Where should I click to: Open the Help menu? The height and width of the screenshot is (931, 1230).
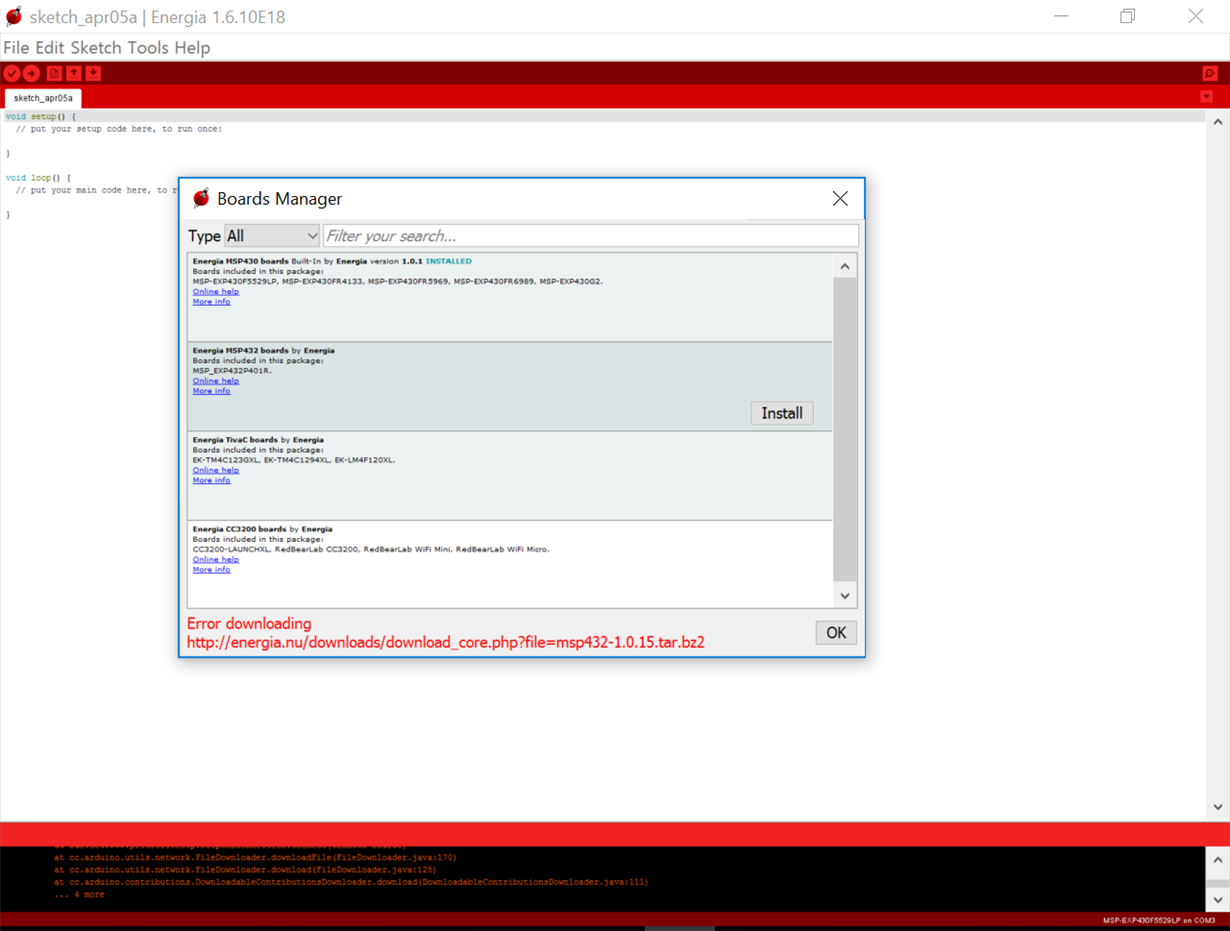tap(192, 47)
